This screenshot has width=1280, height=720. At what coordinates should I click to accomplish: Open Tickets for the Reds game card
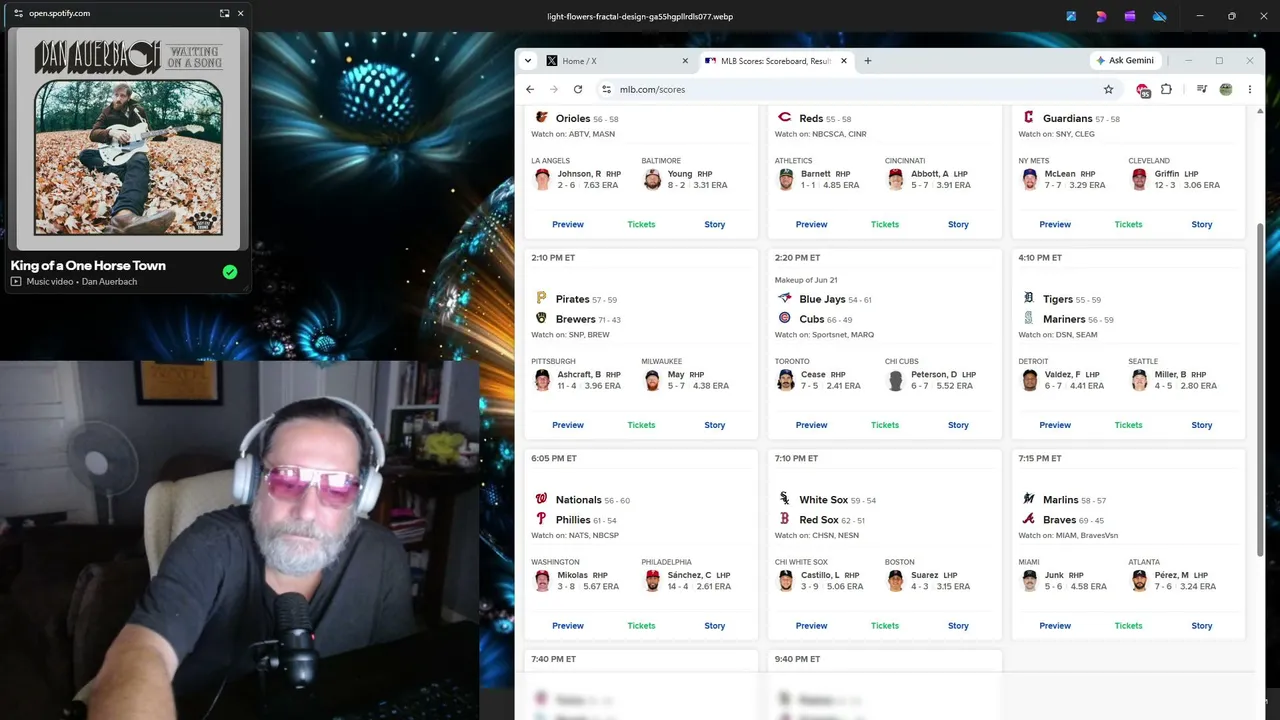click(x=885, y=224)
